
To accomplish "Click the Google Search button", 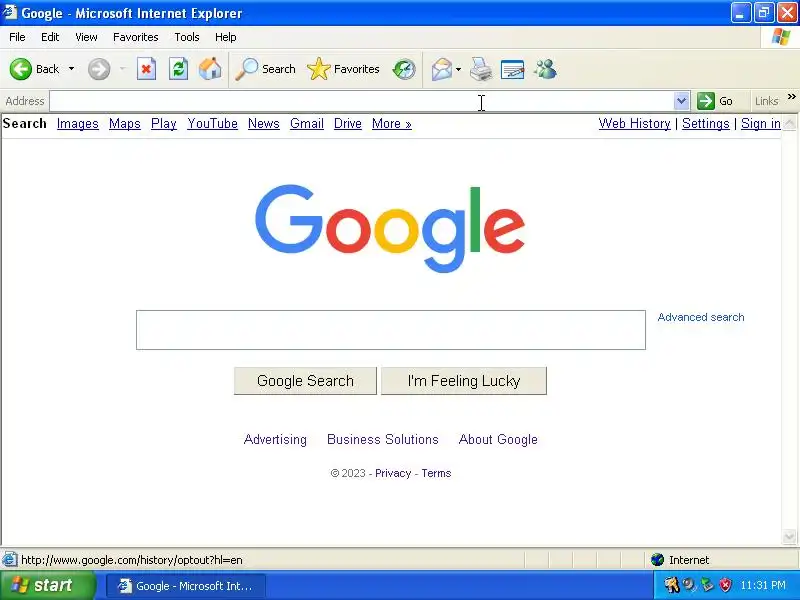I will tap(305, 381).
